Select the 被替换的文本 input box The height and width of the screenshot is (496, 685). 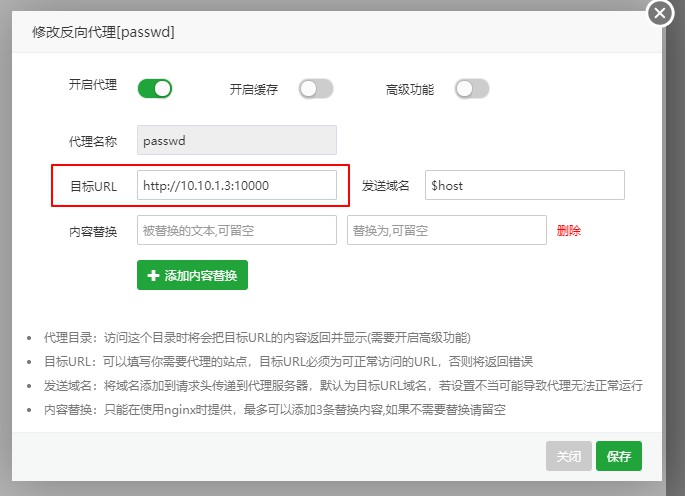[236, 230]
